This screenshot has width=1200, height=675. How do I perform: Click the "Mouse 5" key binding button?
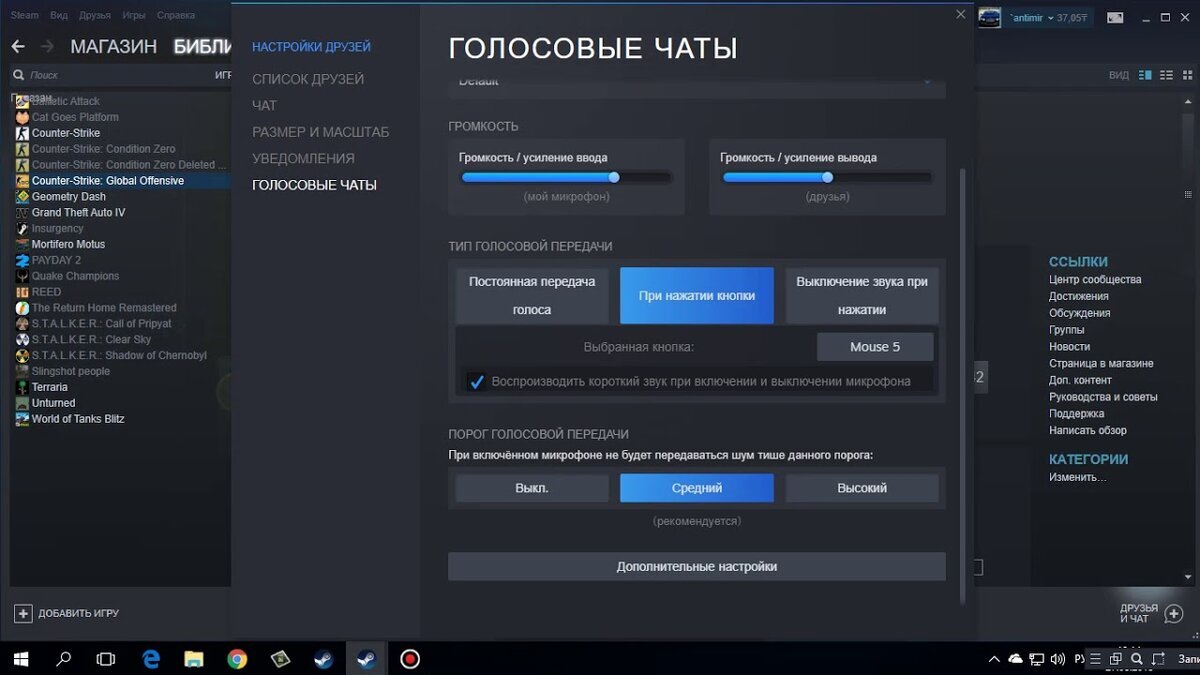875,347
